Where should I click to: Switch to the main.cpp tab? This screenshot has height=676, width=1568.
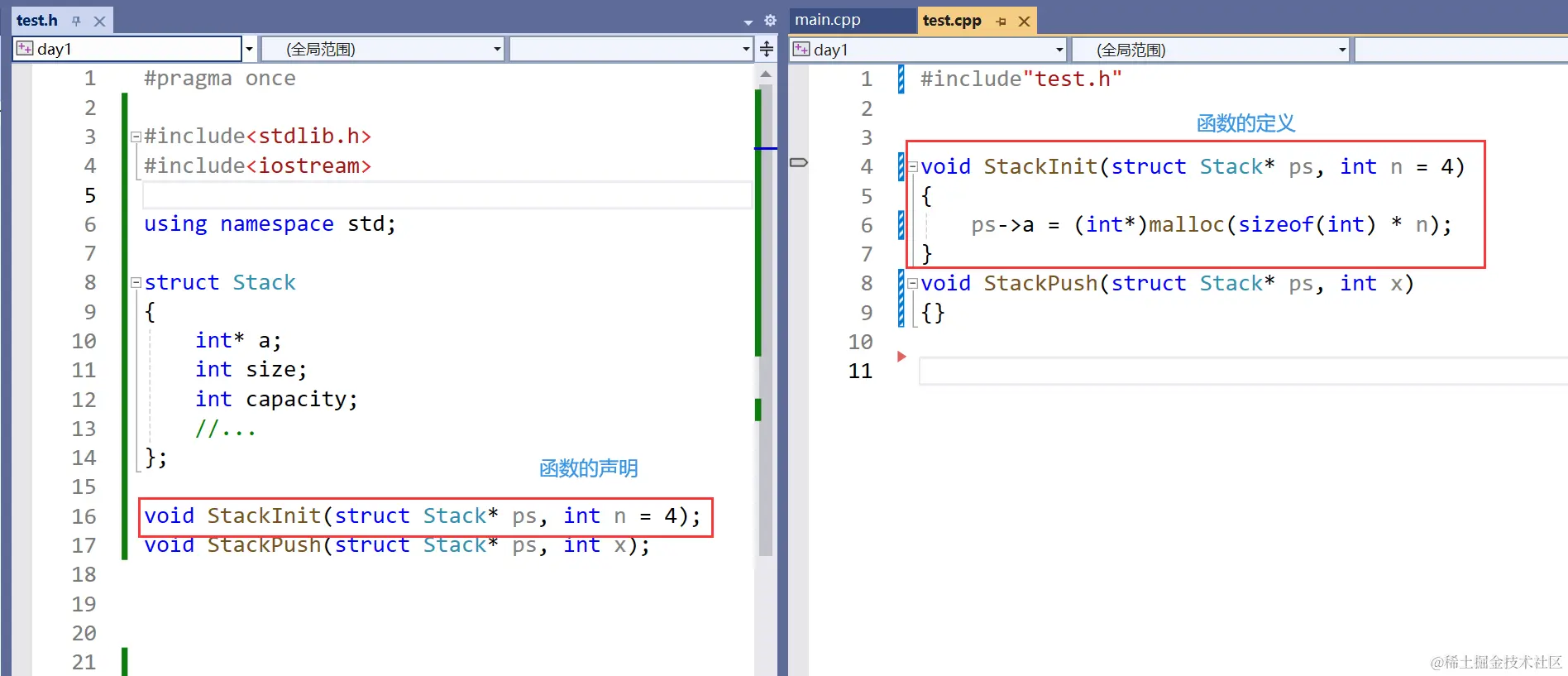(828, 20)
